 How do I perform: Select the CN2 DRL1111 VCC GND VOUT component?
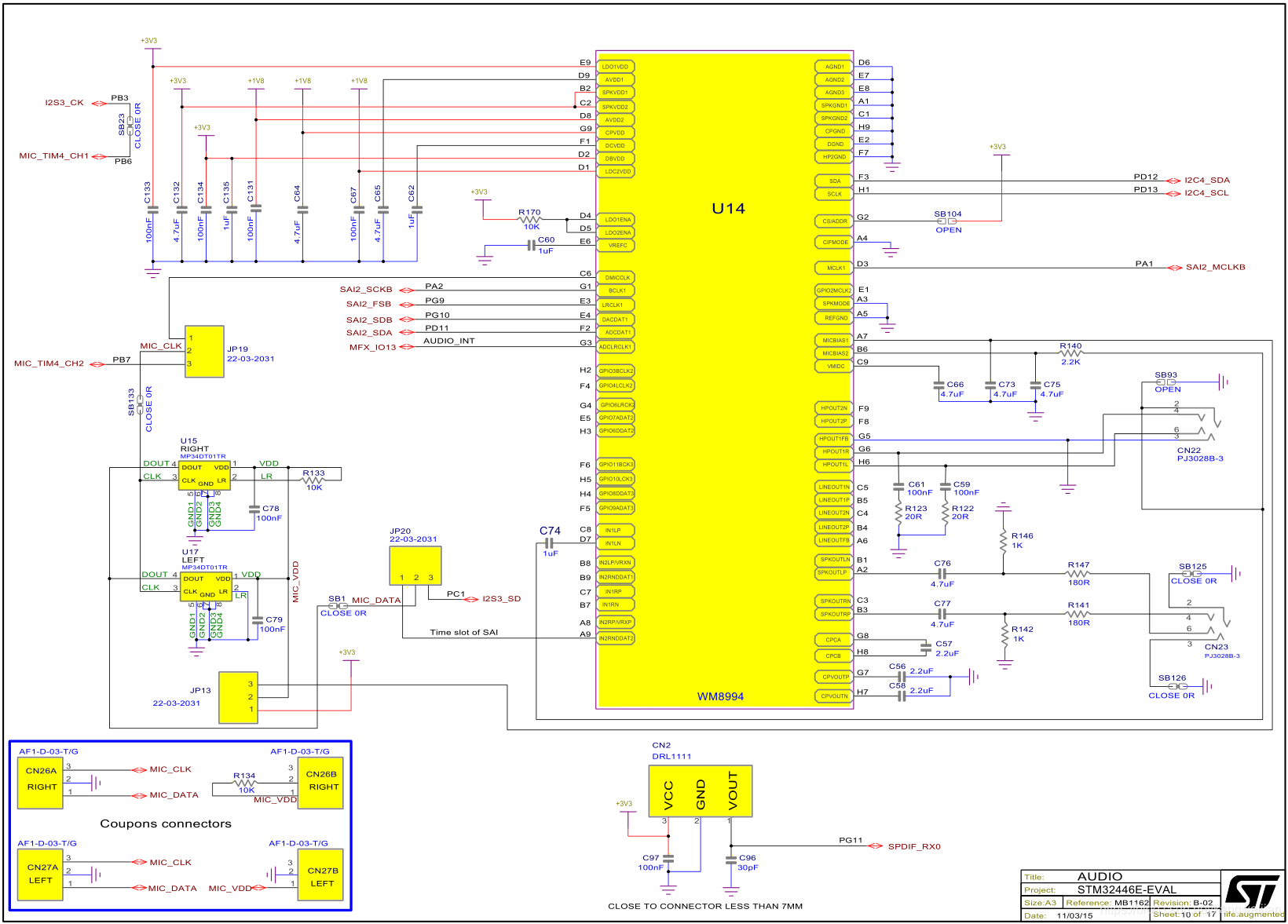(701, 791)
